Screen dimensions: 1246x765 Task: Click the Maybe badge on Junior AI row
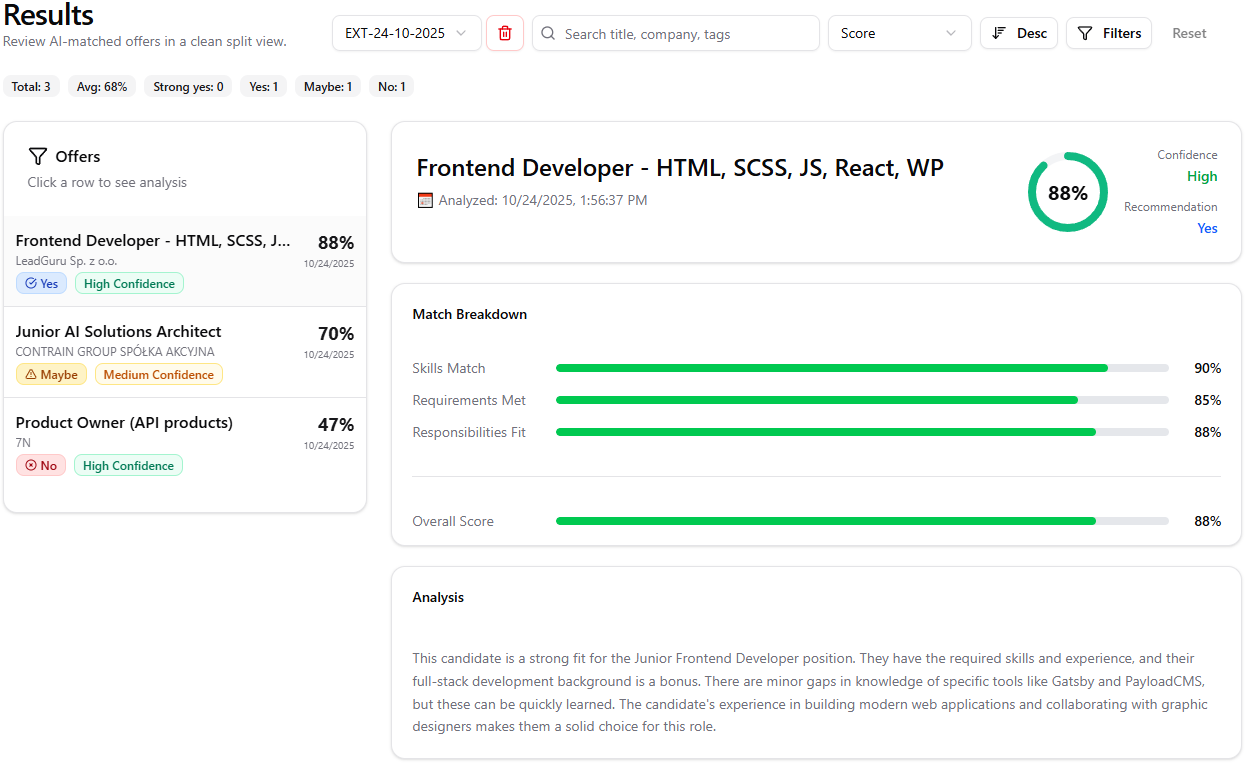(51, 375)
